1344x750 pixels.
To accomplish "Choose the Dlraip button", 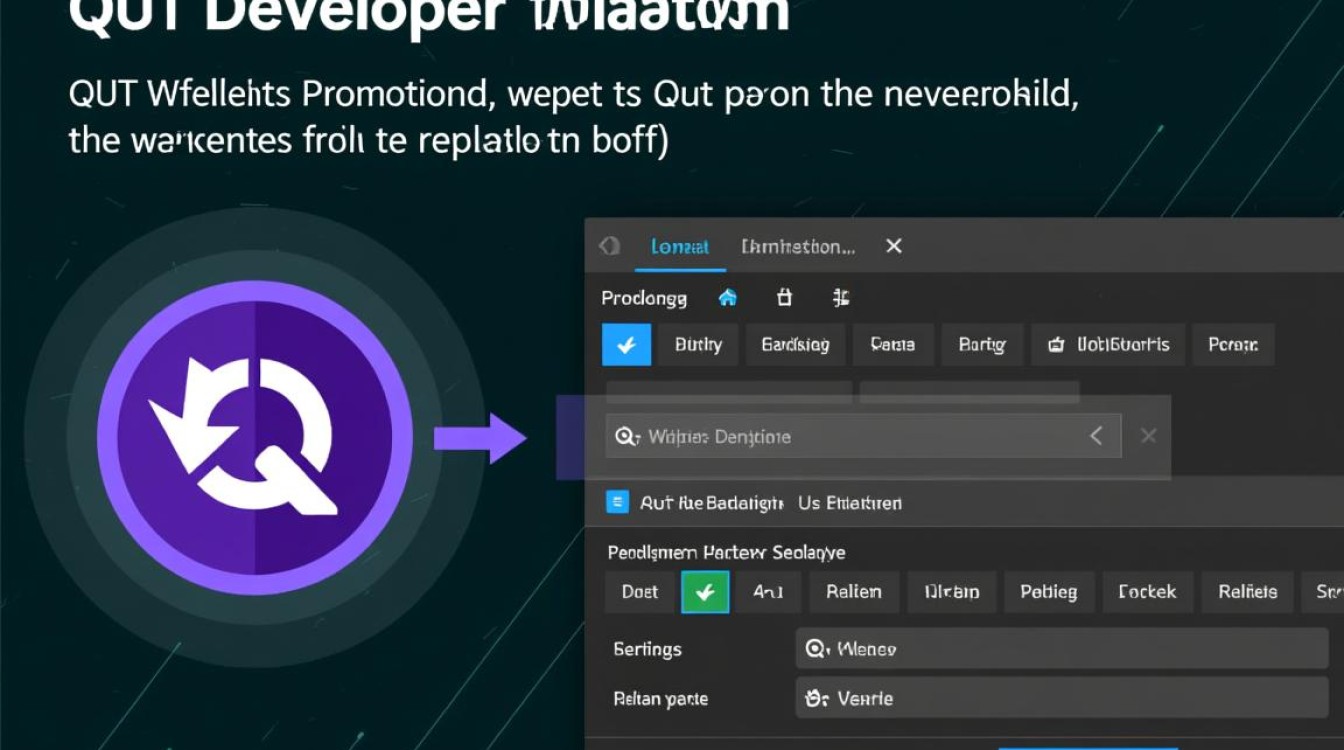I will [951, 592].
